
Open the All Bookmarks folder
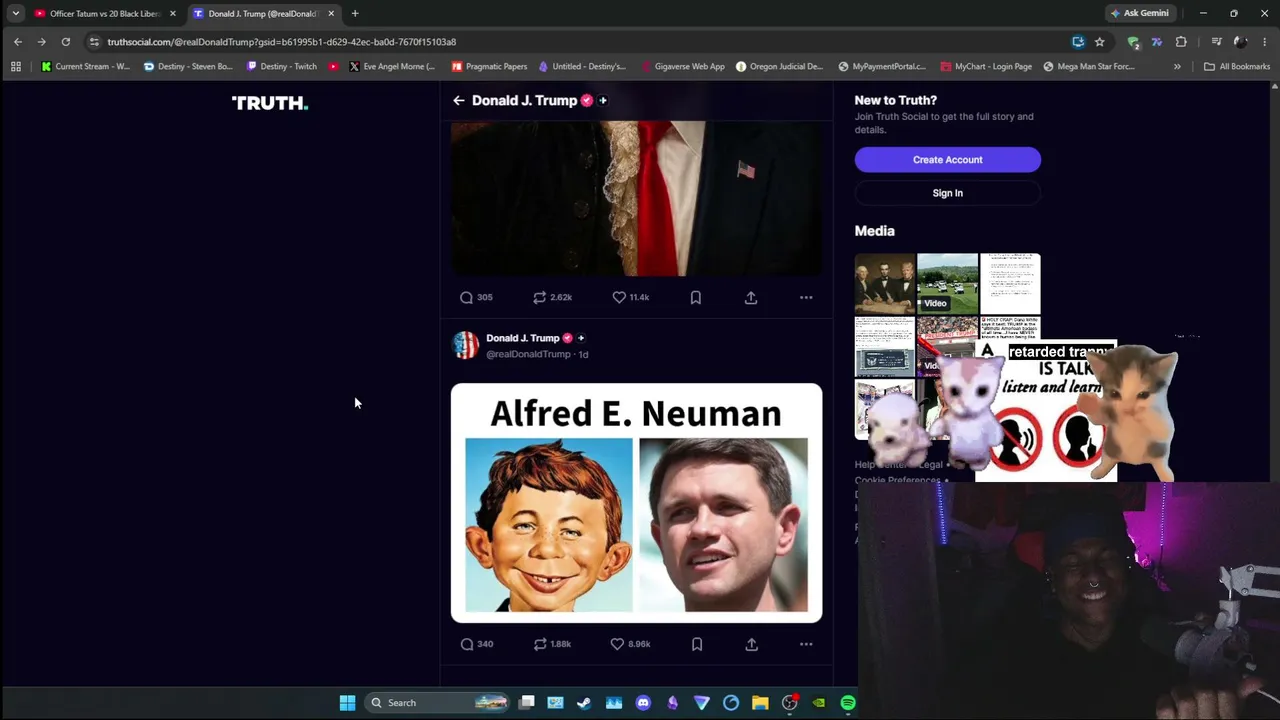point(1237,67)
